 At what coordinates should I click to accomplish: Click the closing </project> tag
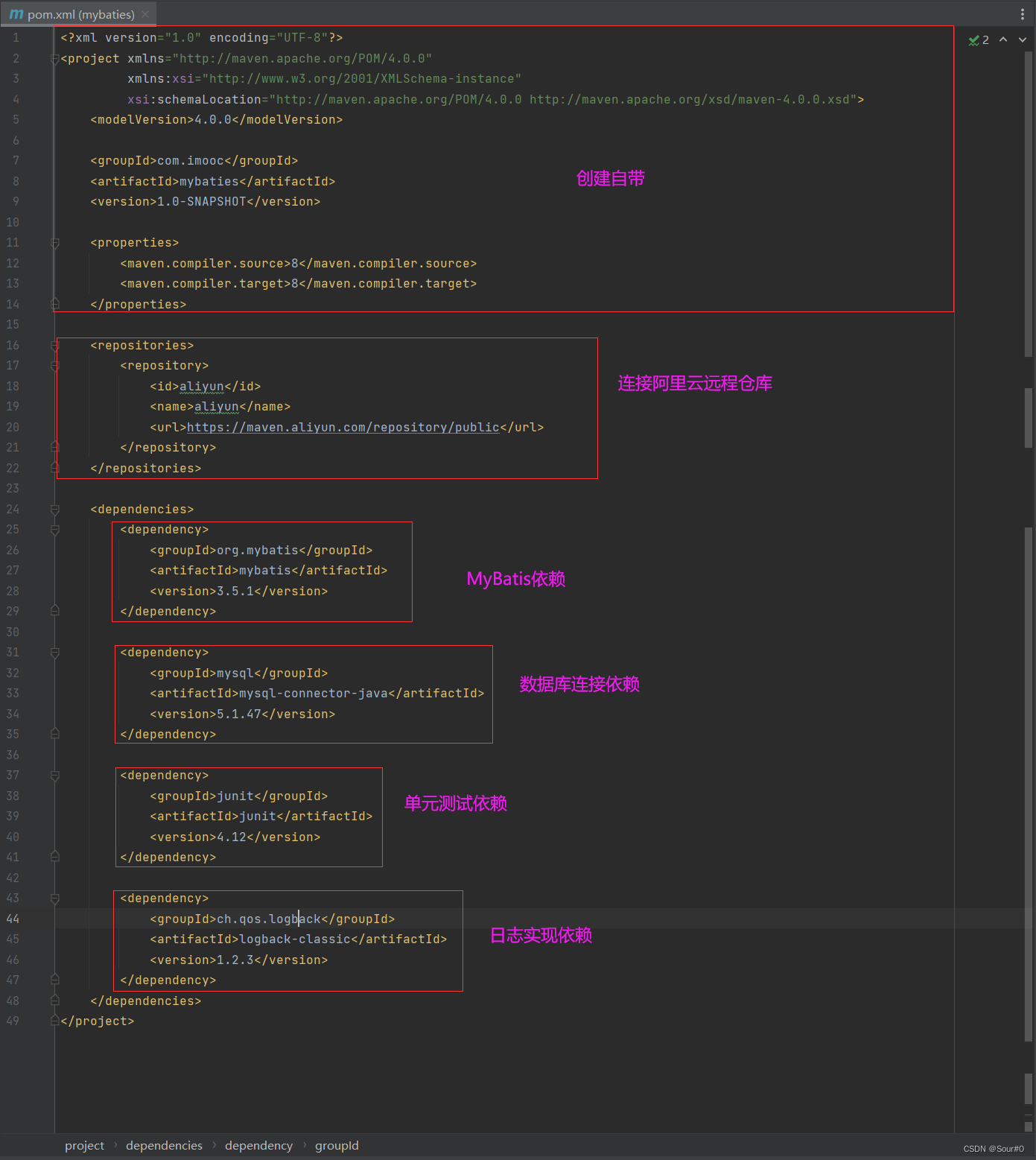[x=97, y=1021]
